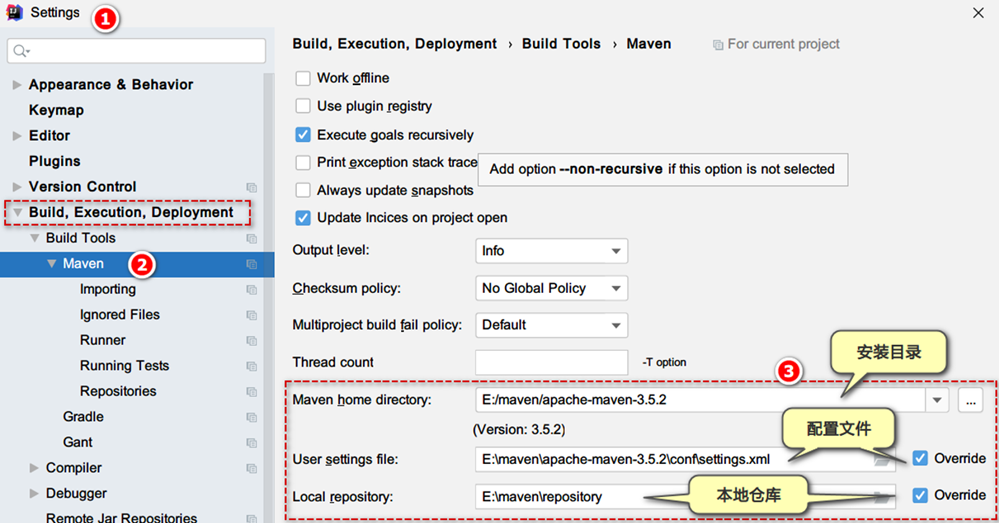Toggle Override for User settings file
The image size is (999, 523).
[x=920, y=459]
